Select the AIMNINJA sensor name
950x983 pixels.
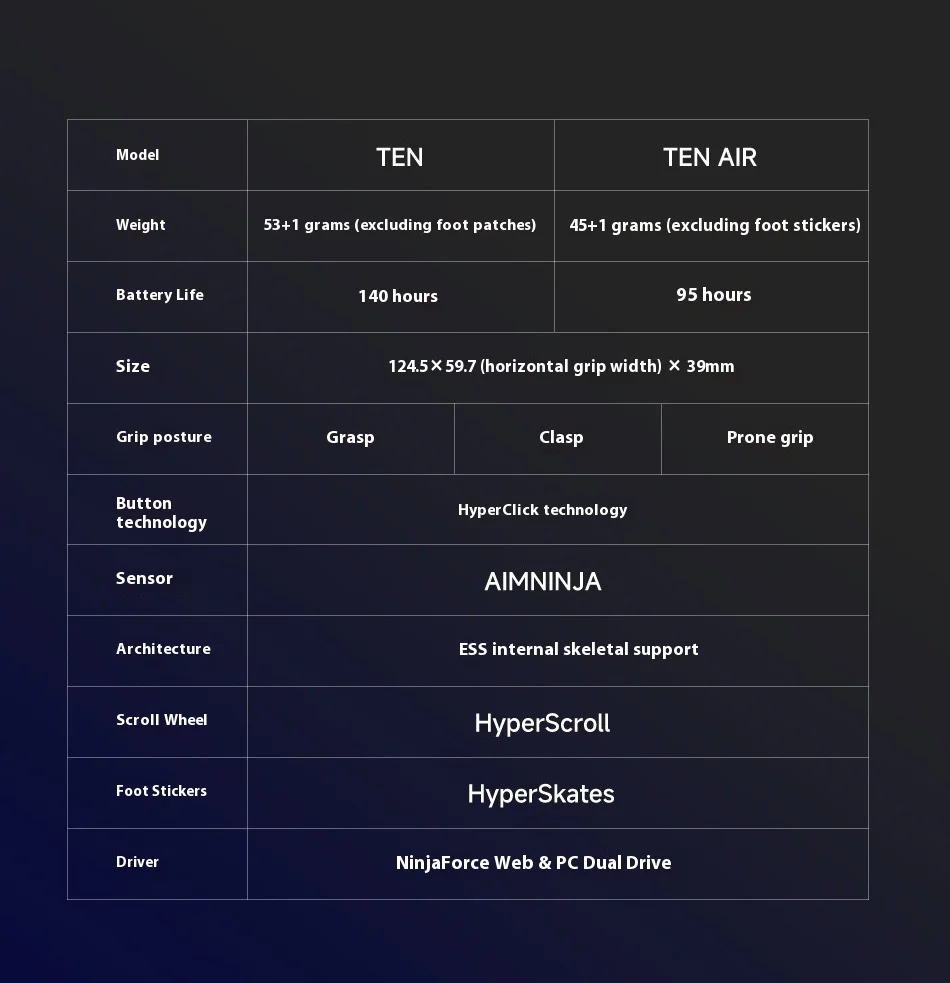(x=542, y=581)
